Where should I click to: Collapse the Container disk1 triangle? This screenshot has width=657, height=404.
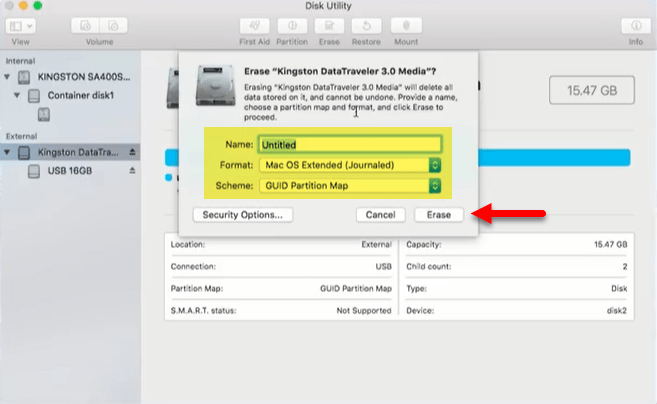click(17, 95)
